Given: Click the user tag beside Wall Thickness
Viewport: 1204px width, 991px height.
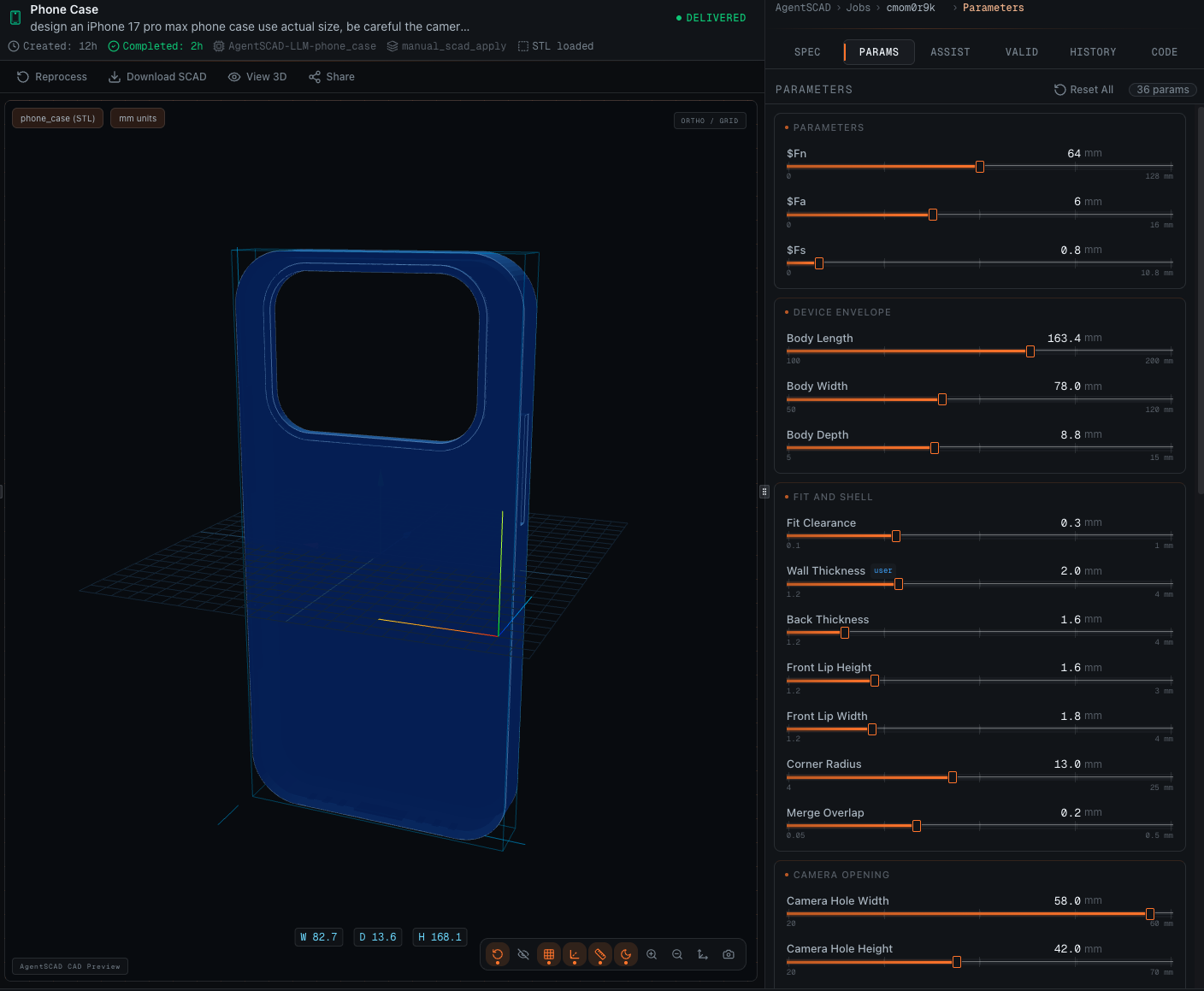Looking at the screenshot, I should point(882,570).
